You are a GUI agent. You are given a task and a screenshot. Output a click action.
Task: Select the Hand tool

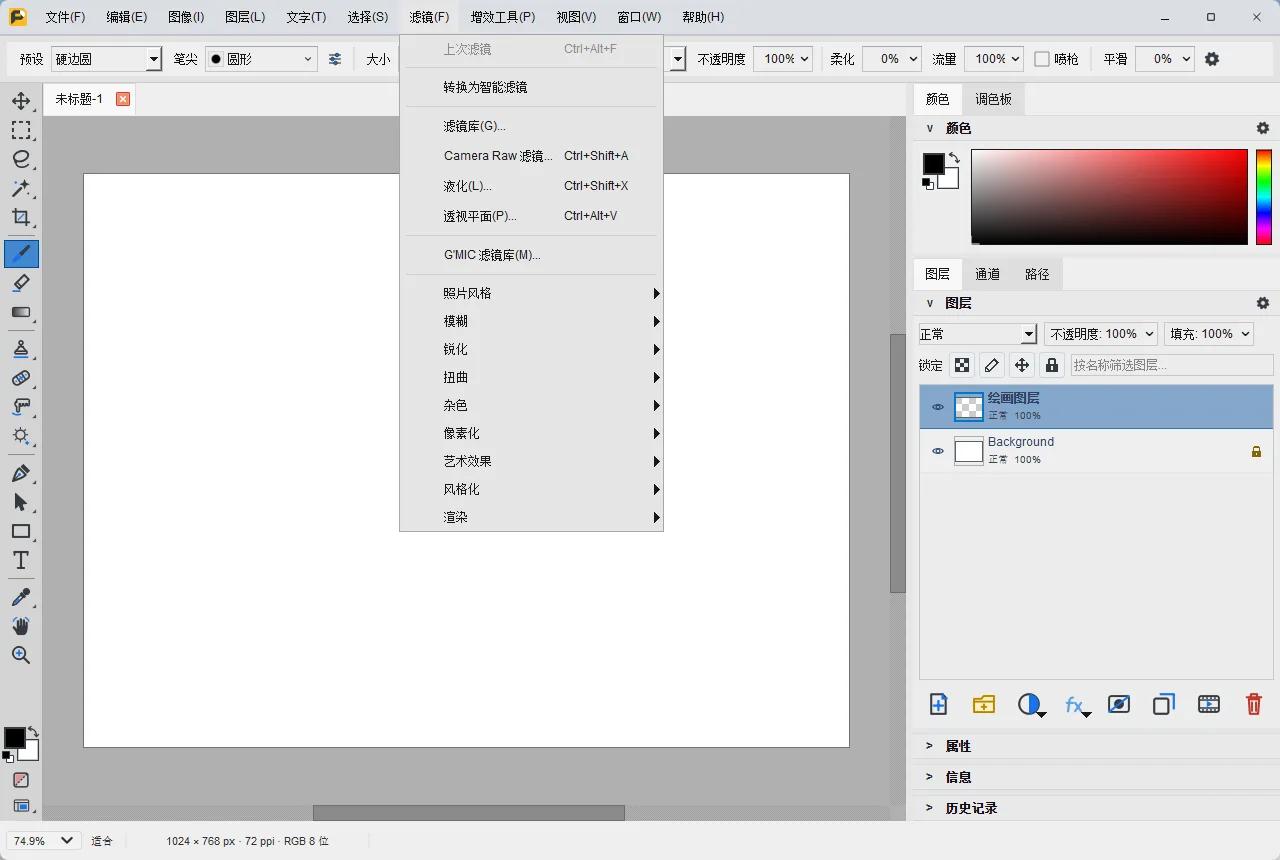tap(21, 626)
